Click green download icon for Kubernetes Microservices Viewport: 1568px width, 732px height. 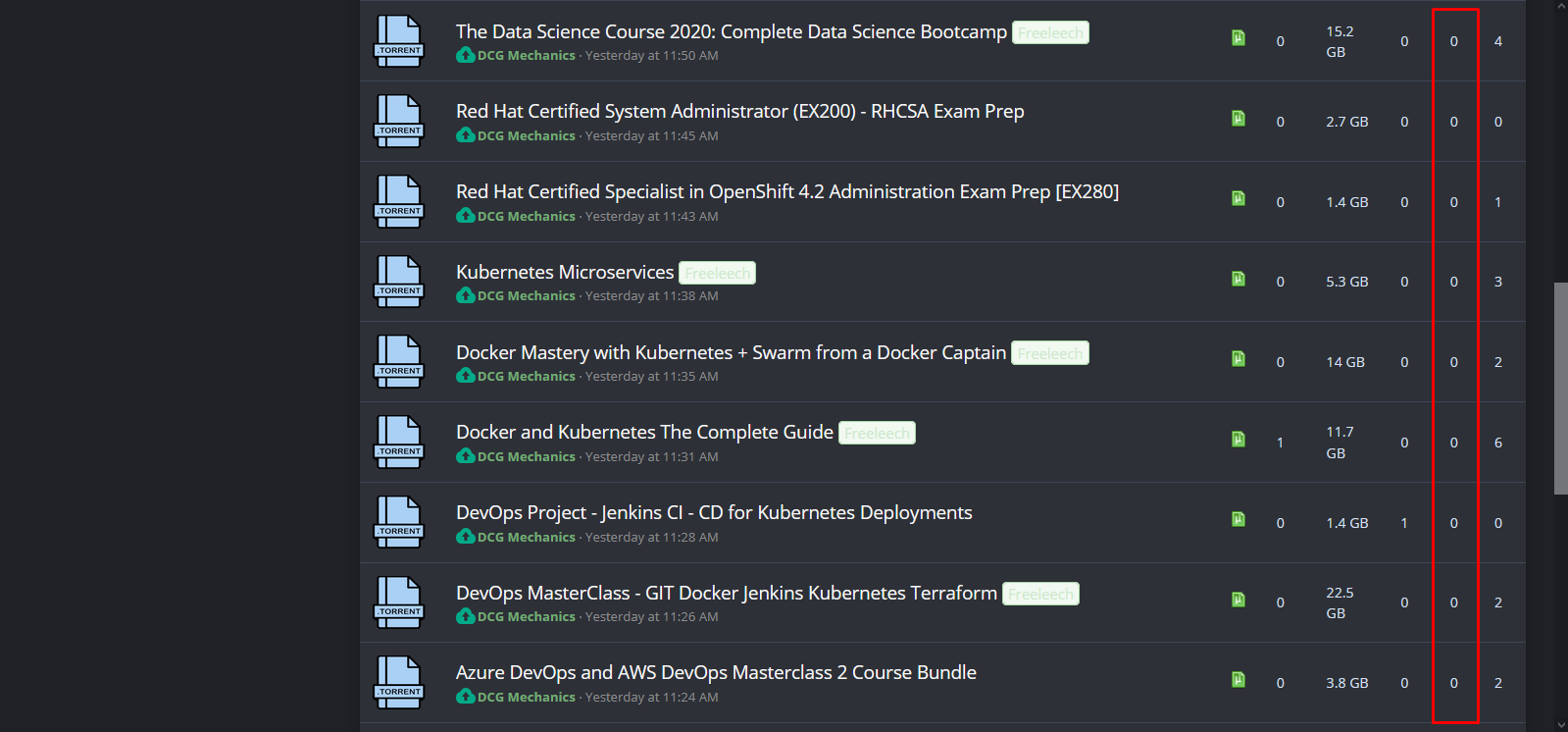pos(1239,279)
